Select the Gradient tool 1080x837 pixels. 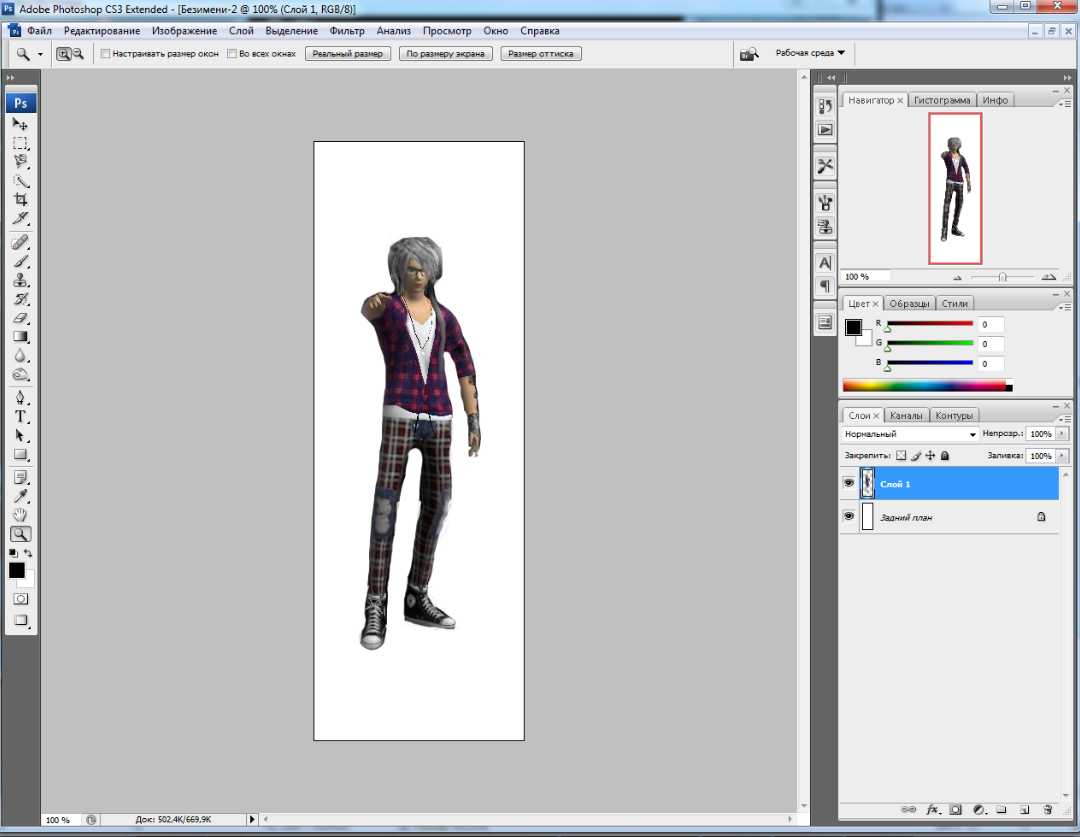20,337
